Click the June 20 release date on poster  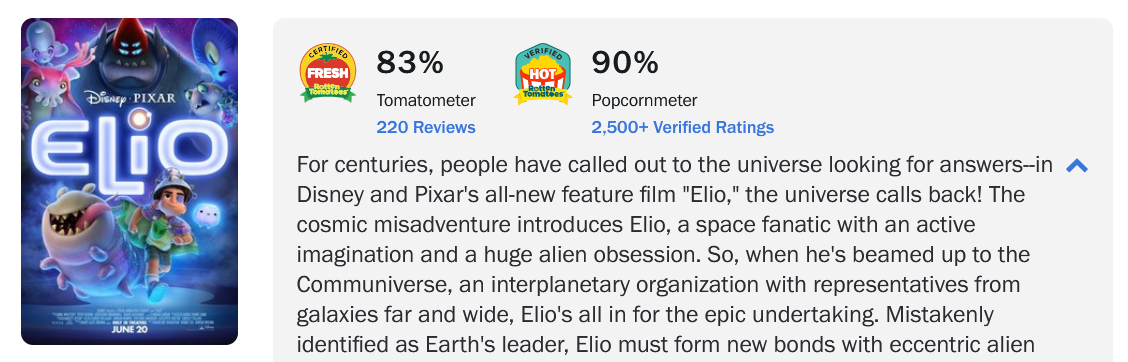130,331
